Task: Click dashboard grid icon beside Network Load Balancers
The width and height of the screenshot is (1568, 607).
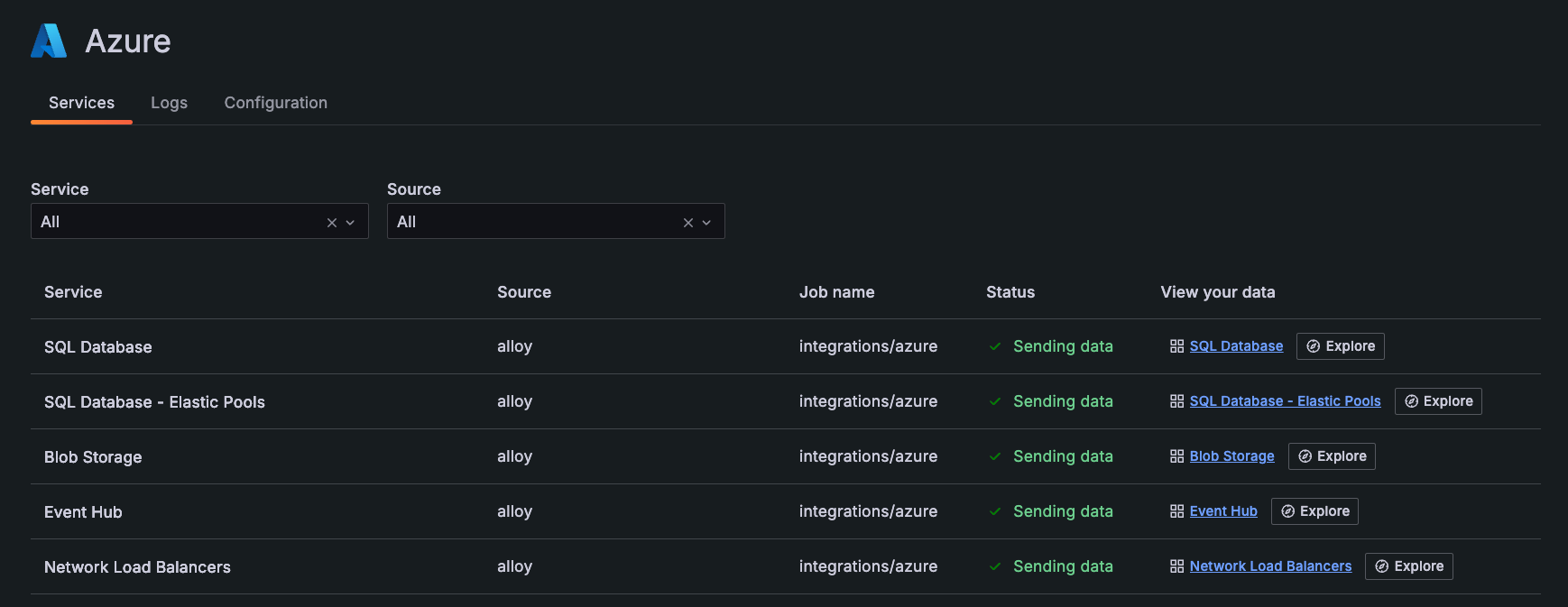Action: point(1176,566)
